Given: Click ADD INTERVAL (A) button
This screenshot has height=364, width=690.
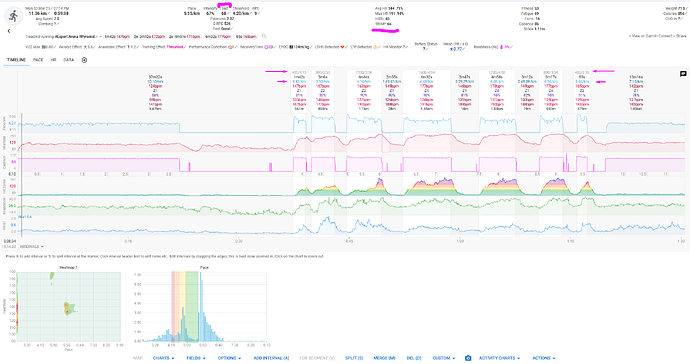Looking at the screenshot, I should [x=271, y=358].
